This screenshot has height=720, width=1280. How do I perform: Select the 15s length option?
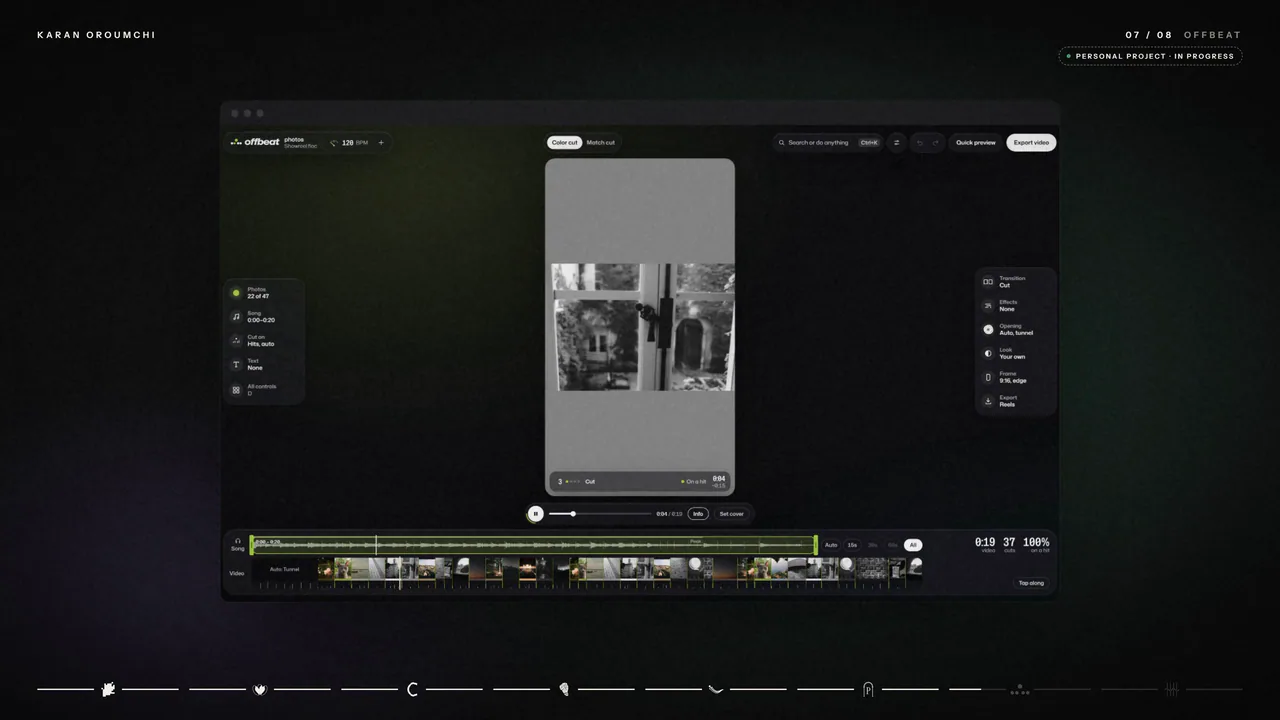[852, 545]
